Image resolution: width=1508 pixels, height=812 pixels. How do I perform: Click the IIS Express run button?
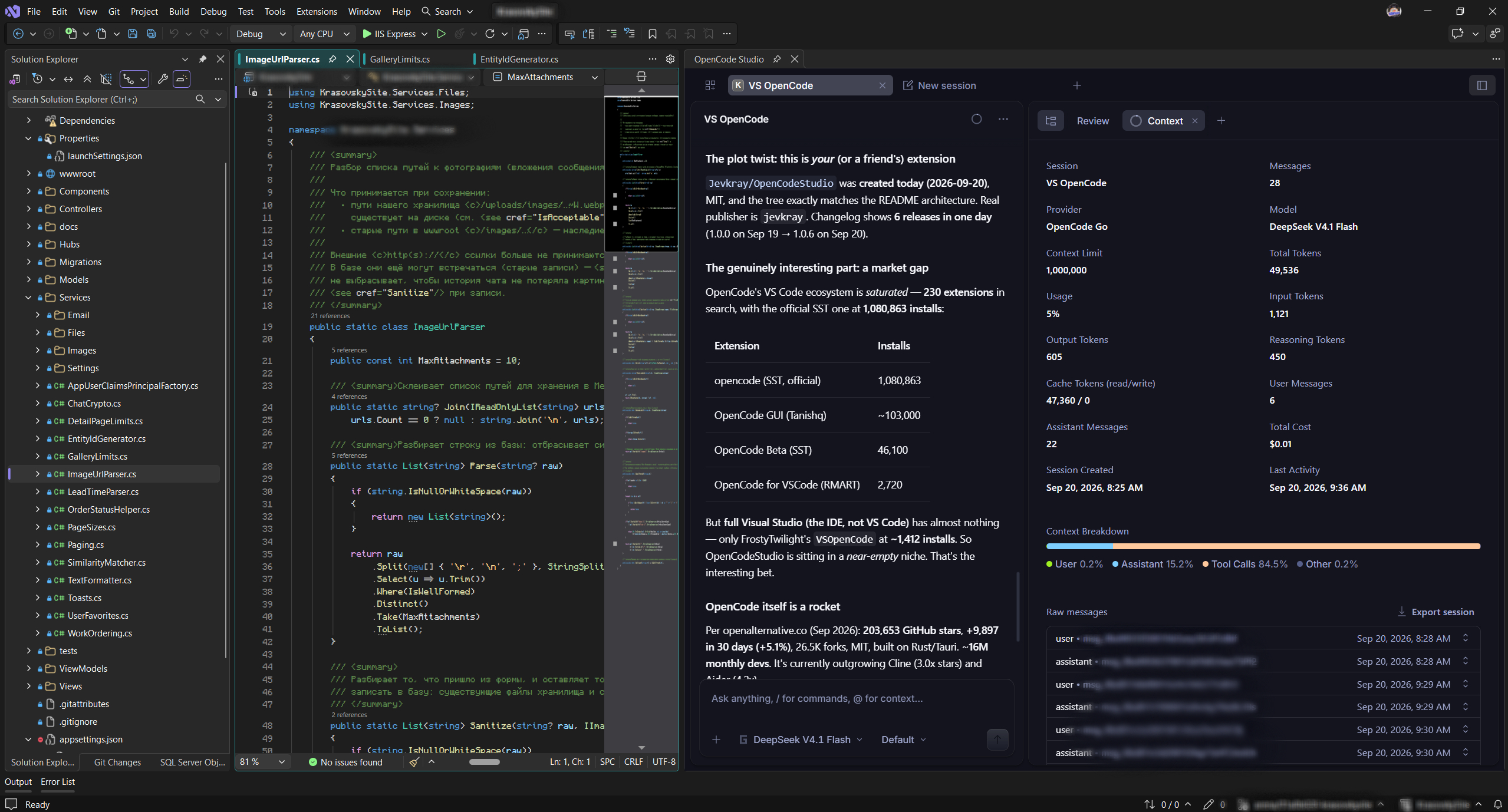click(x=389, y=34)
